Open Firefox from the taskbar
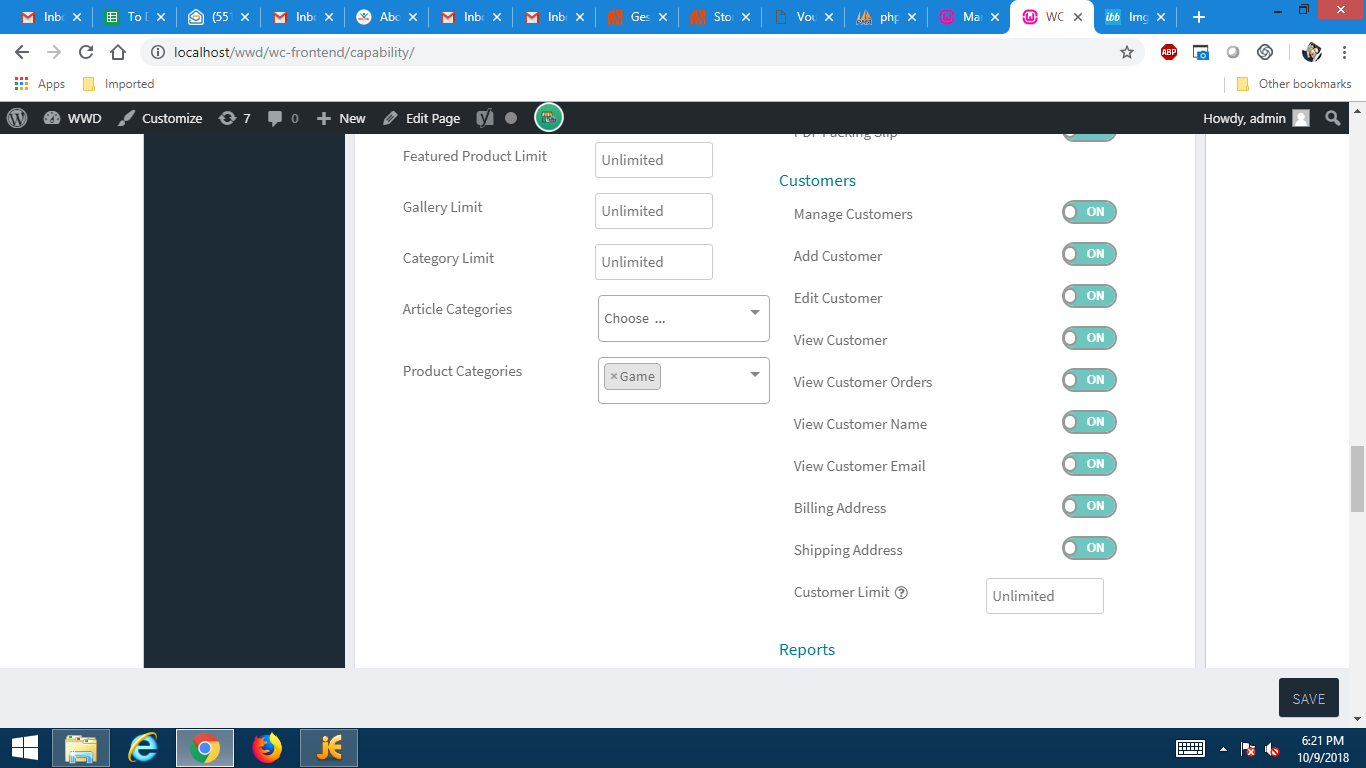The width and height of the screenshot is (1366, 768). tap(267, 748)
